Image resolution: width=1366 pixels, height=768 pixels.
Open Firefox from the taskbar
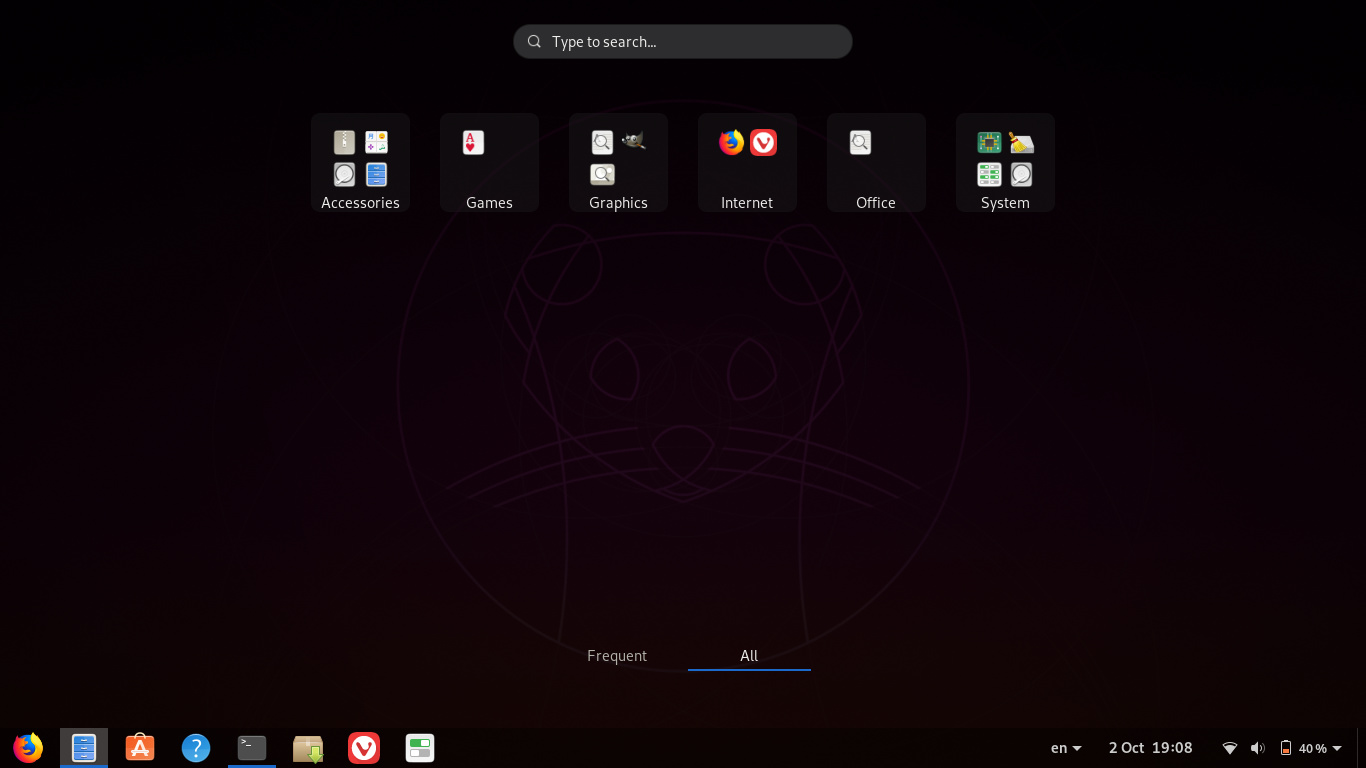pos(28,747)
